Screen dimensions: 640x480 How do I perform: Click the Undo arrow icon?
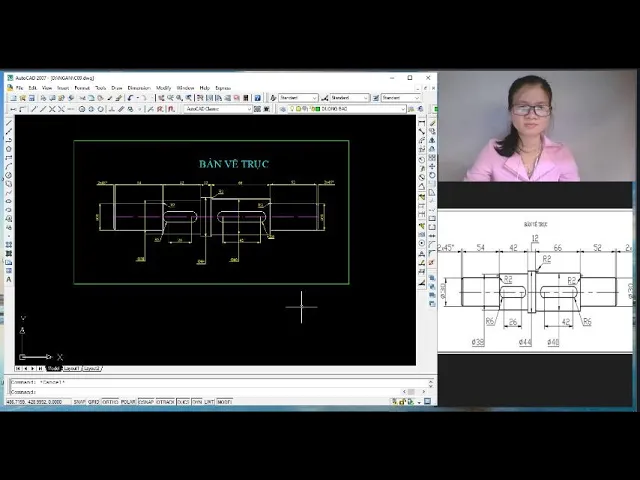(130, 98)
